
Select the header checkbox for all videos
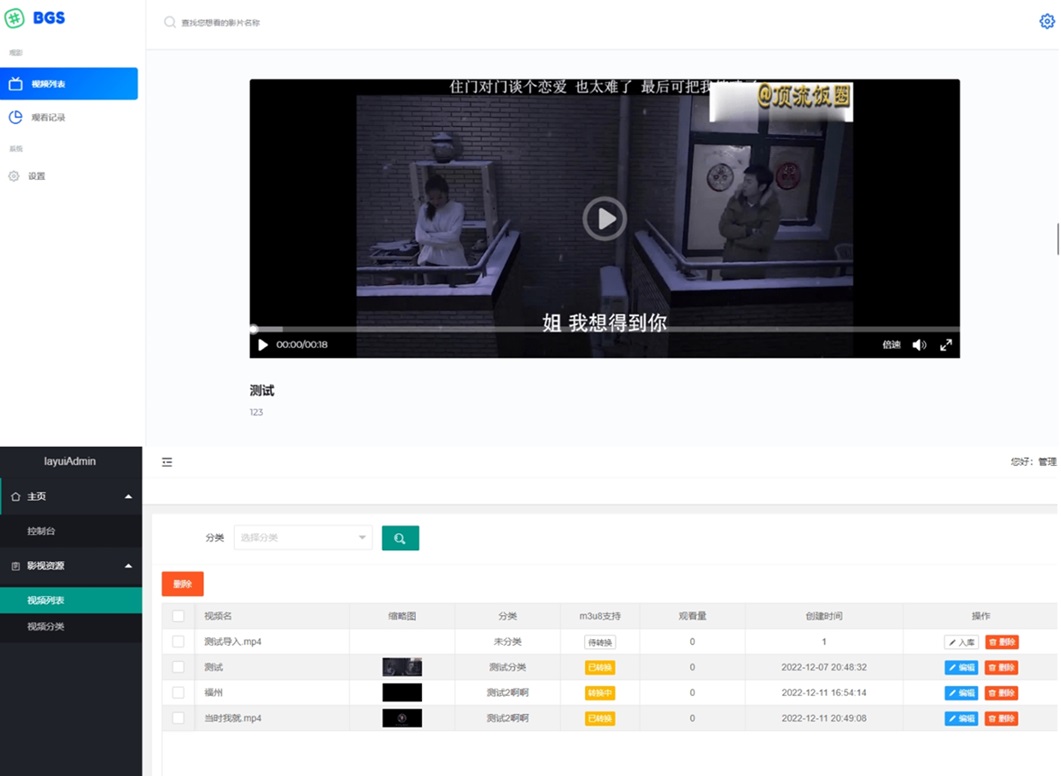pos(178,616)
